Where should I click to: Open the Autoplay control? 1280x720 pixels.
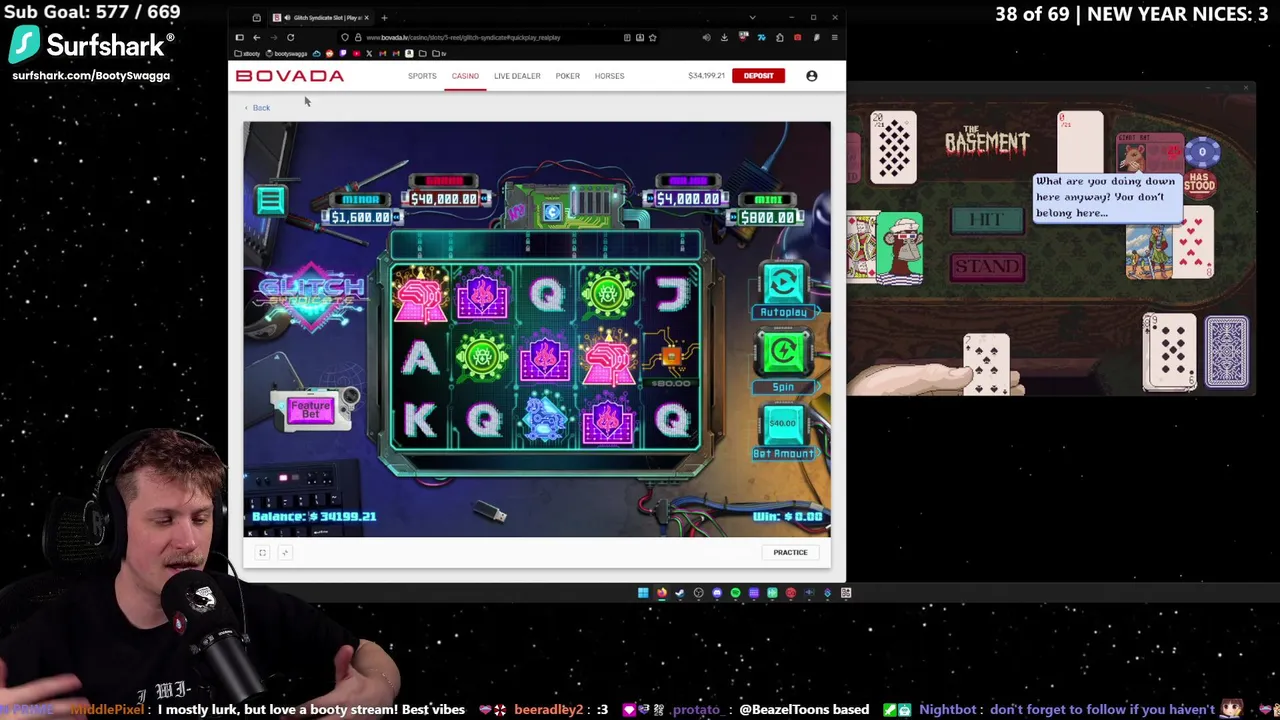pyautogui.click(x=783, y=290)
